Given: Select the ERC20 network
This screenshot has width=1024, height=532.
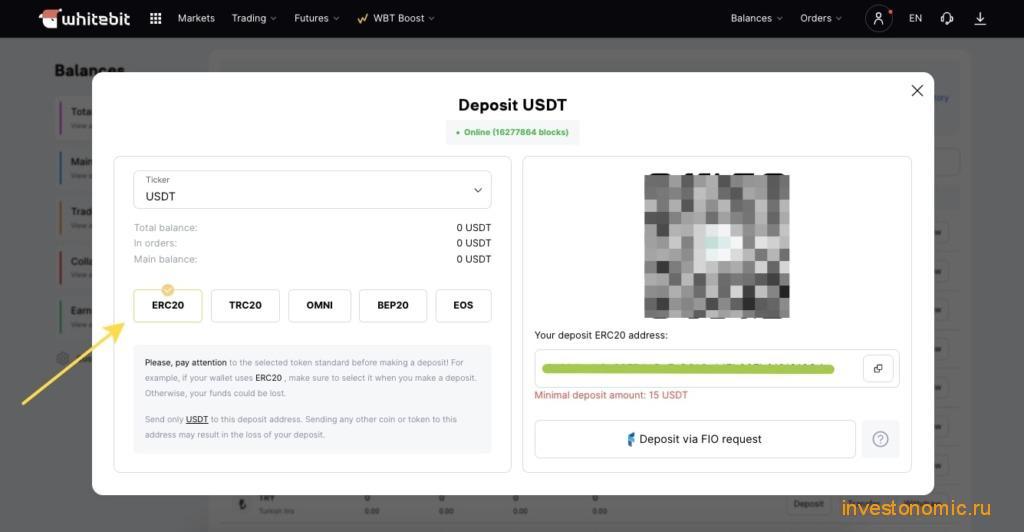Looking at the screenshot, I should click(x=168, y=305).
